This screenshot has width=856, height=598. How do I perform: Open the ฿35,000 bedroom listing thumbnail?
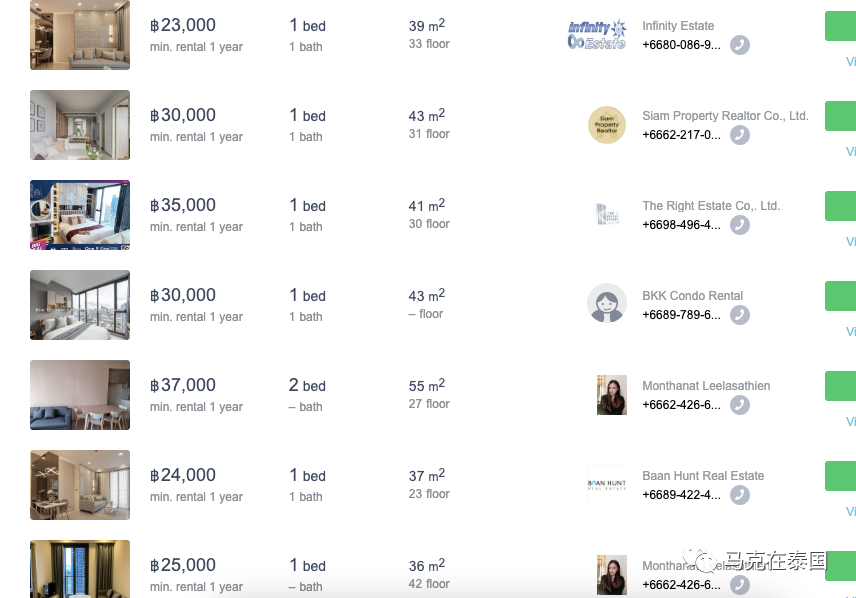coord(80,215)
